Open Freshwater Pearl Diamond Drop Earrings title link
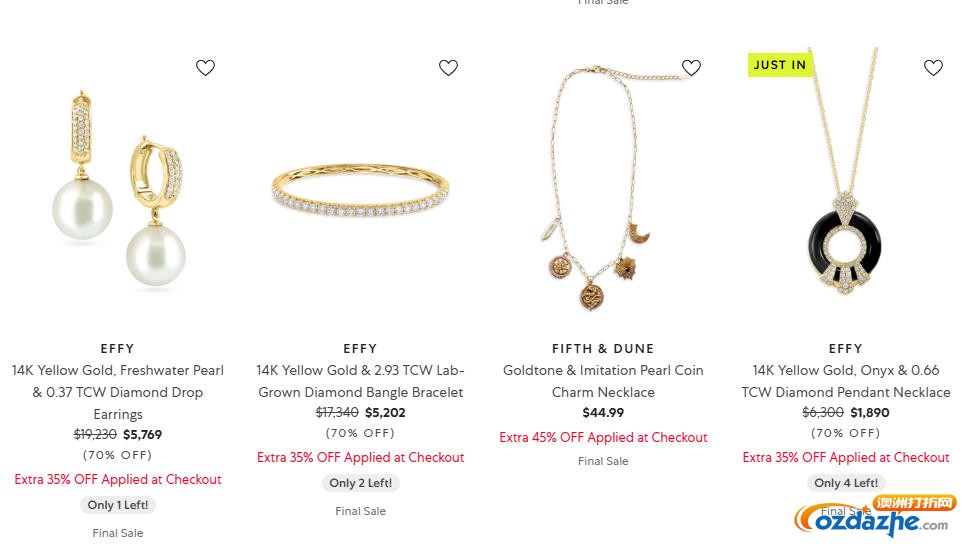 coord(118,392)
